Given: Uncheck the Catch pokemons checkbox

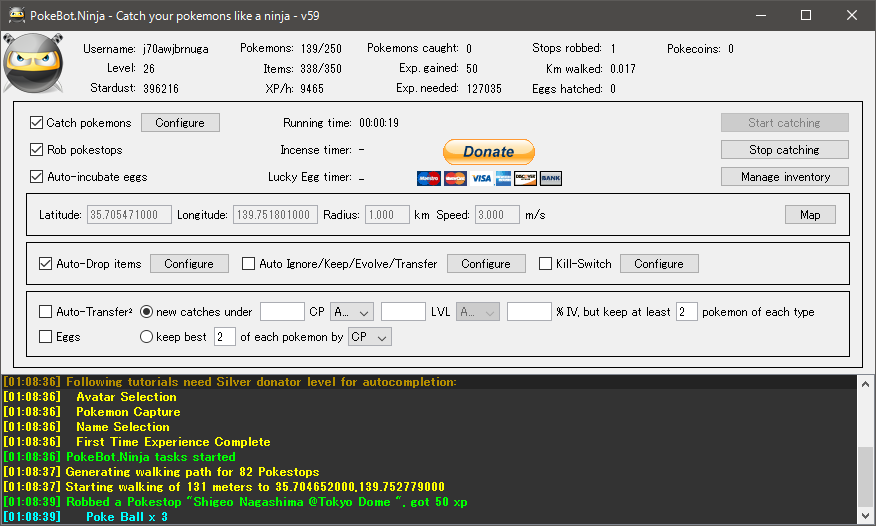Looking at the screenshot, I should 36,123.
